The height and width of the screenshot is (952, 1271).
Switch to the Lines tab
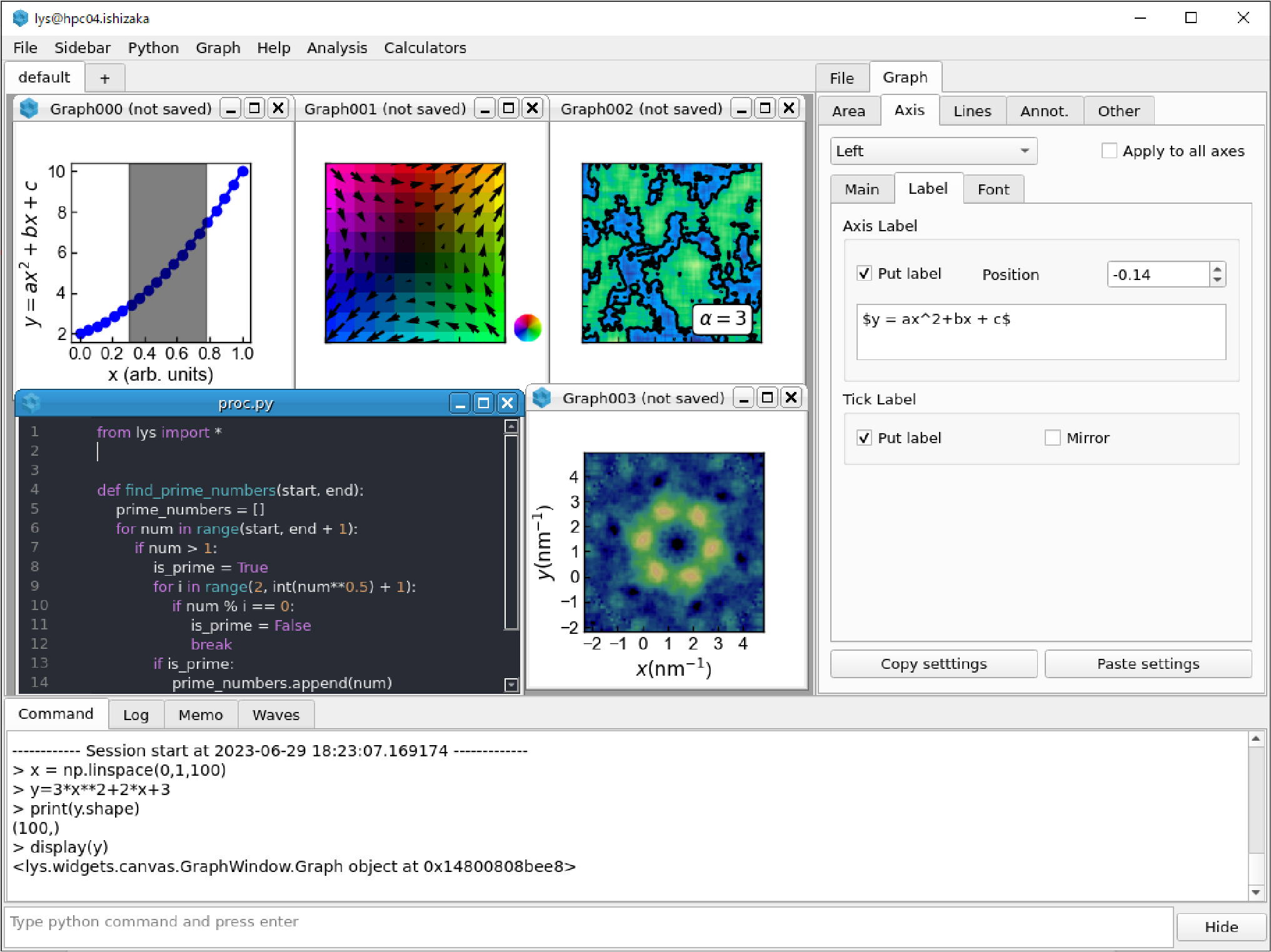tap(972, 111)
